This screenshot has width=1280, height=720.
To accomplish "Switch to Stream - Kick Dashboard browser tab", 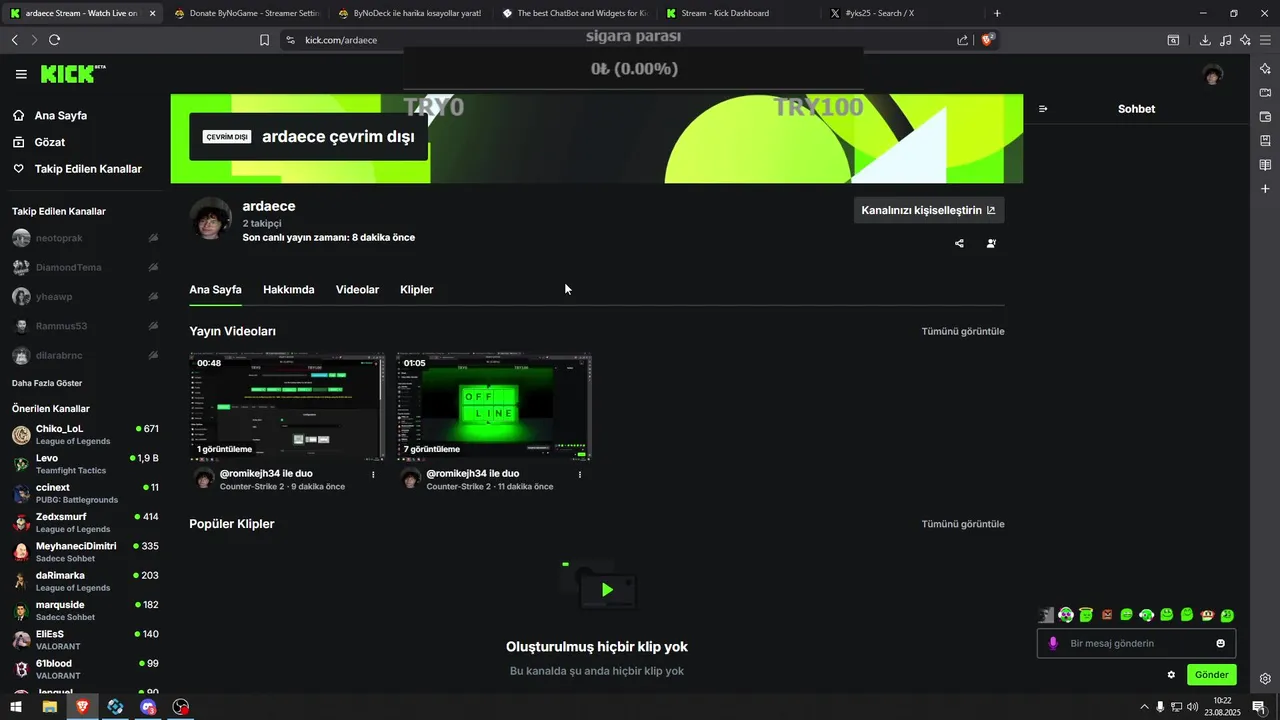I will tap(736, 13).
